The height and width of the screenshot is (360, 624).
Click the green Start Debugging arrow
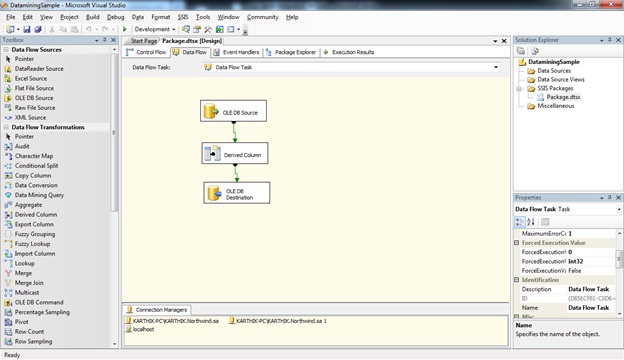click(125, 29)
